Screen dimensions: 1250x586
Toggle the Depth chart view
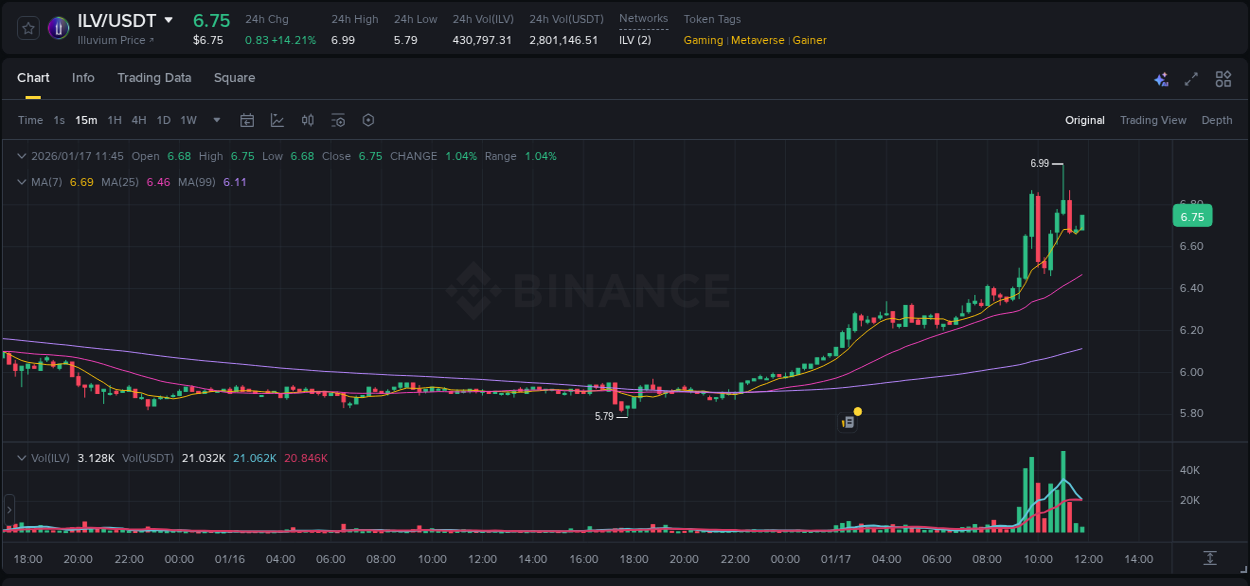[x=1217, y=120]
